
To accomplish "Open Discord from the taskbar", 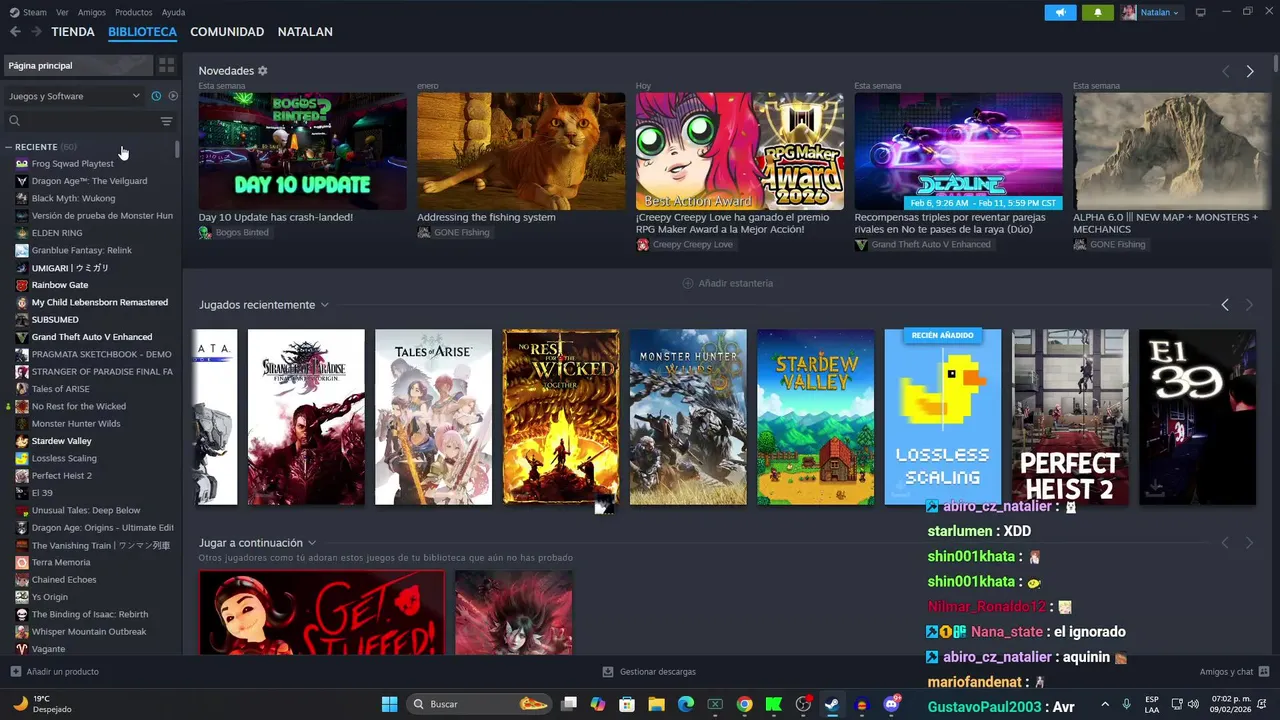I will tap(891, 704).
